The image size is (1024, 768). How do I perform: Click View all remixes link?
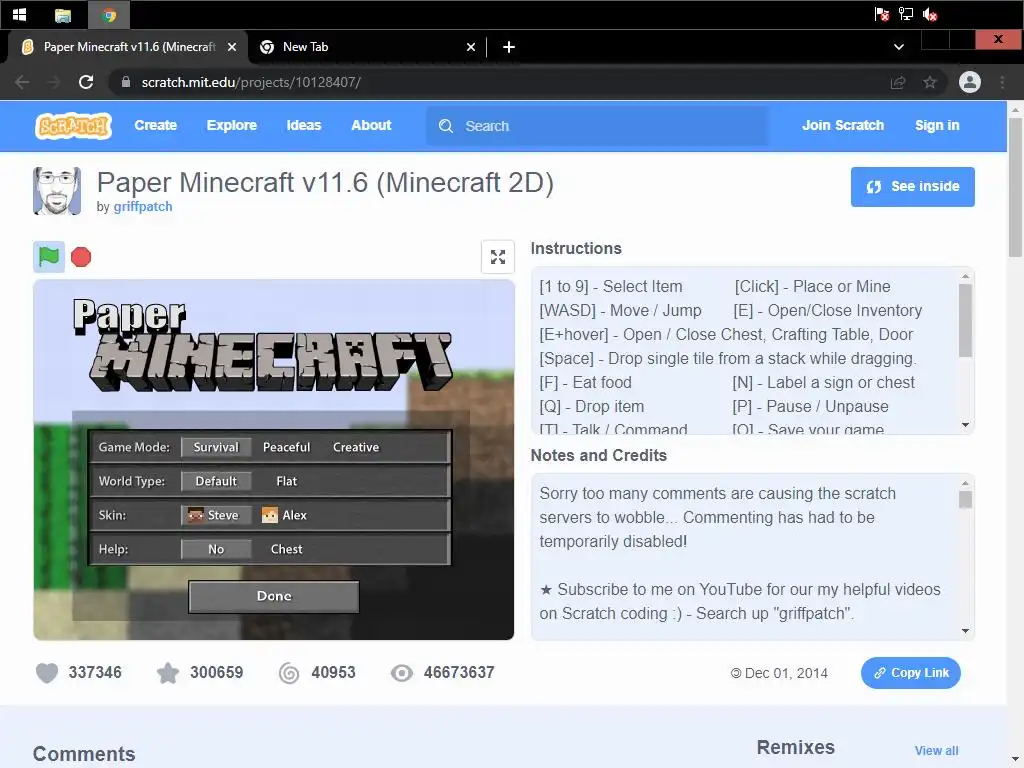coord(936,751)
